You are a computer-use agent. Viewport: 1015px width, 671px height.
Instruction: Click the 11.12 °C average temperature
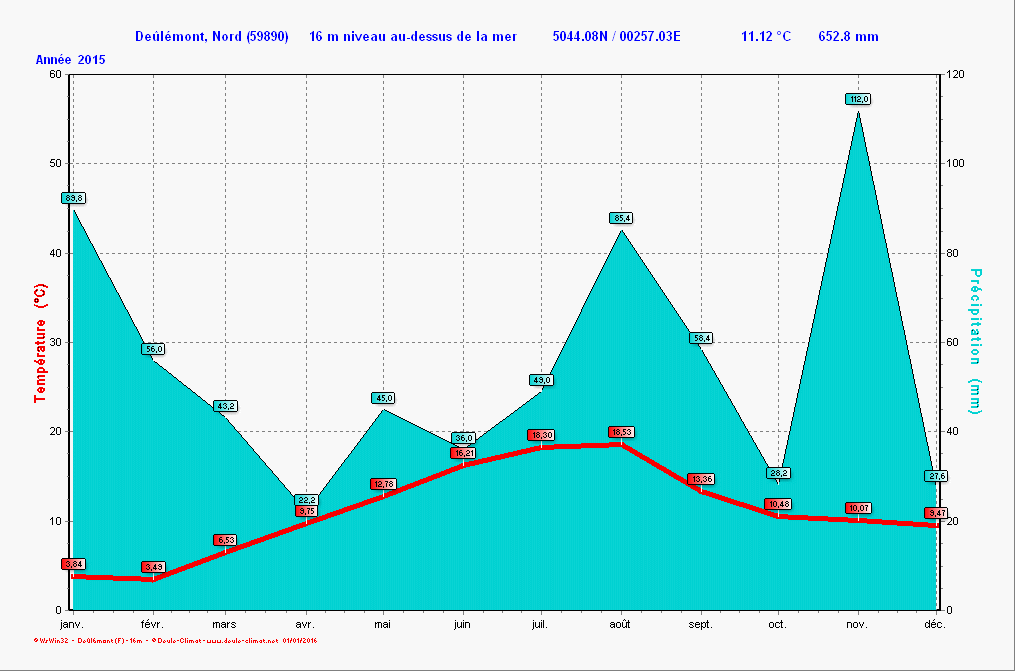[766, 37]
